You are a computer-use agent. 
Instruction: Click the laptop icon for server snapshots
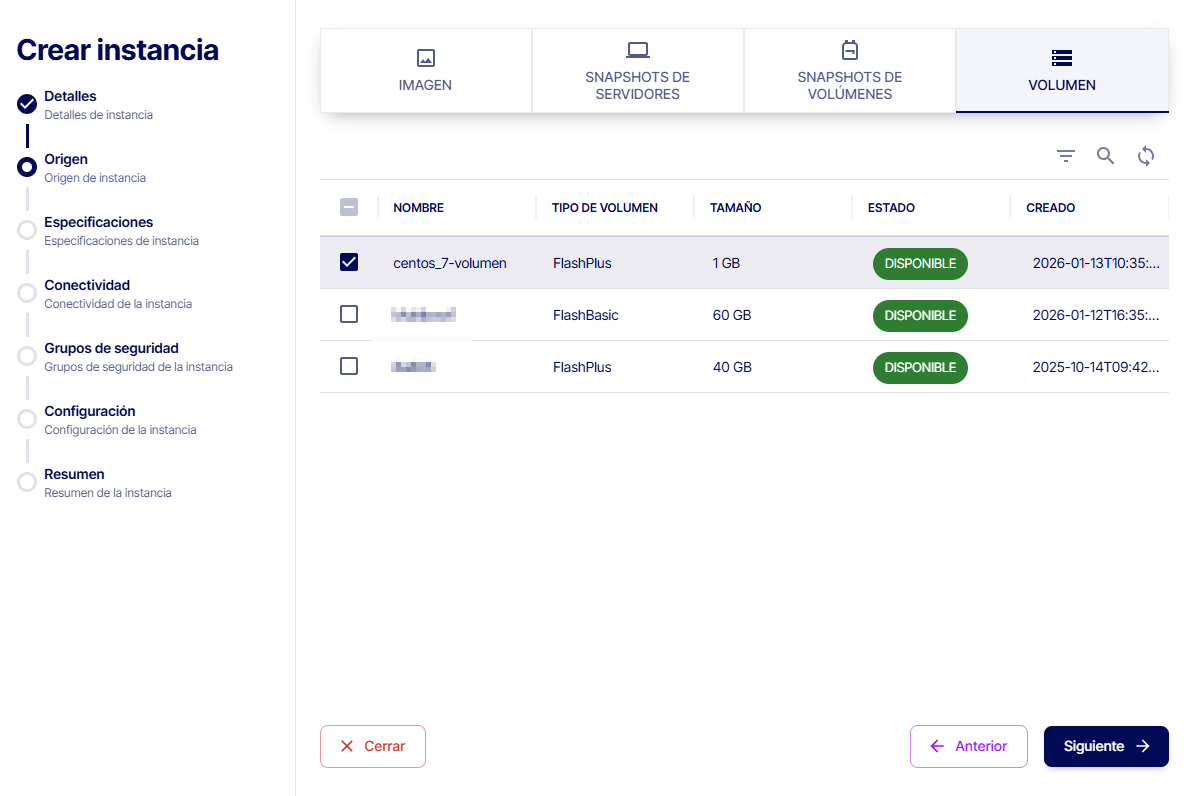pyautogui.click(x=637, y=50)
